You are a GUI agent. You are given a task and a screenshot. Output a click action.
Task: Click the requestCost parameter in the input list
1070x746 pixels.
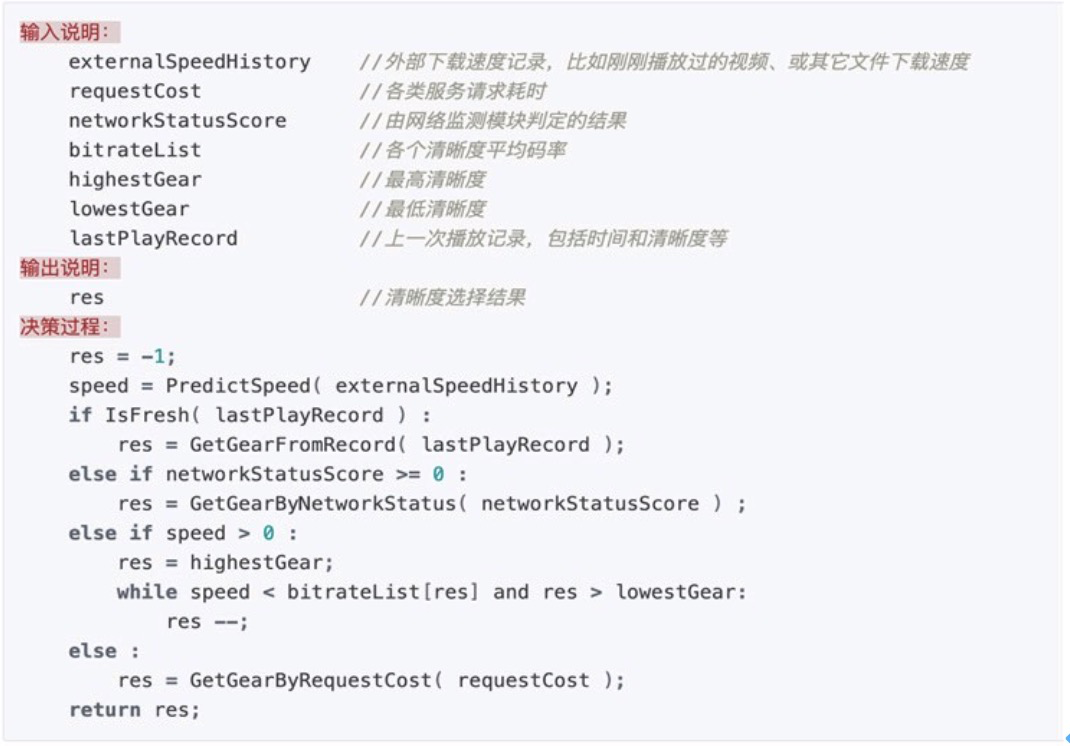(135, 91)
